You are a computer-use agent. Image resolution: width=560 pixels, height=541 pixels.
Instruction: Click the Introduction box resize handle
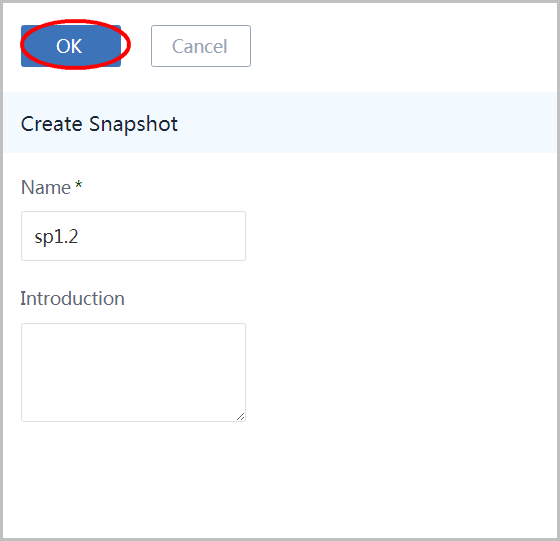pyautogui.click(x=241, y=417)
